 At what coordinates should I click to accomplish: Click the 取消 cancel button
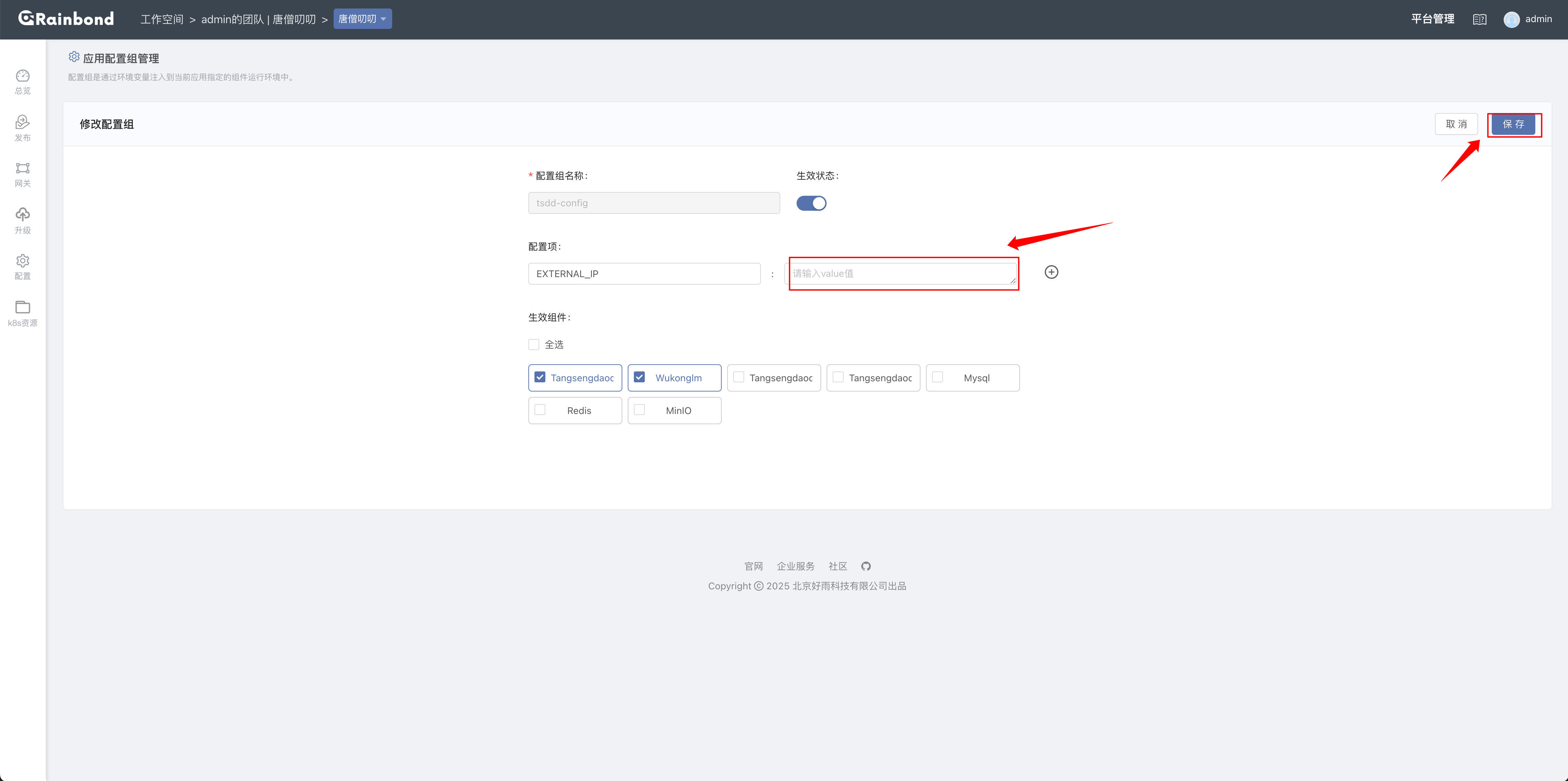(1456, 124)
